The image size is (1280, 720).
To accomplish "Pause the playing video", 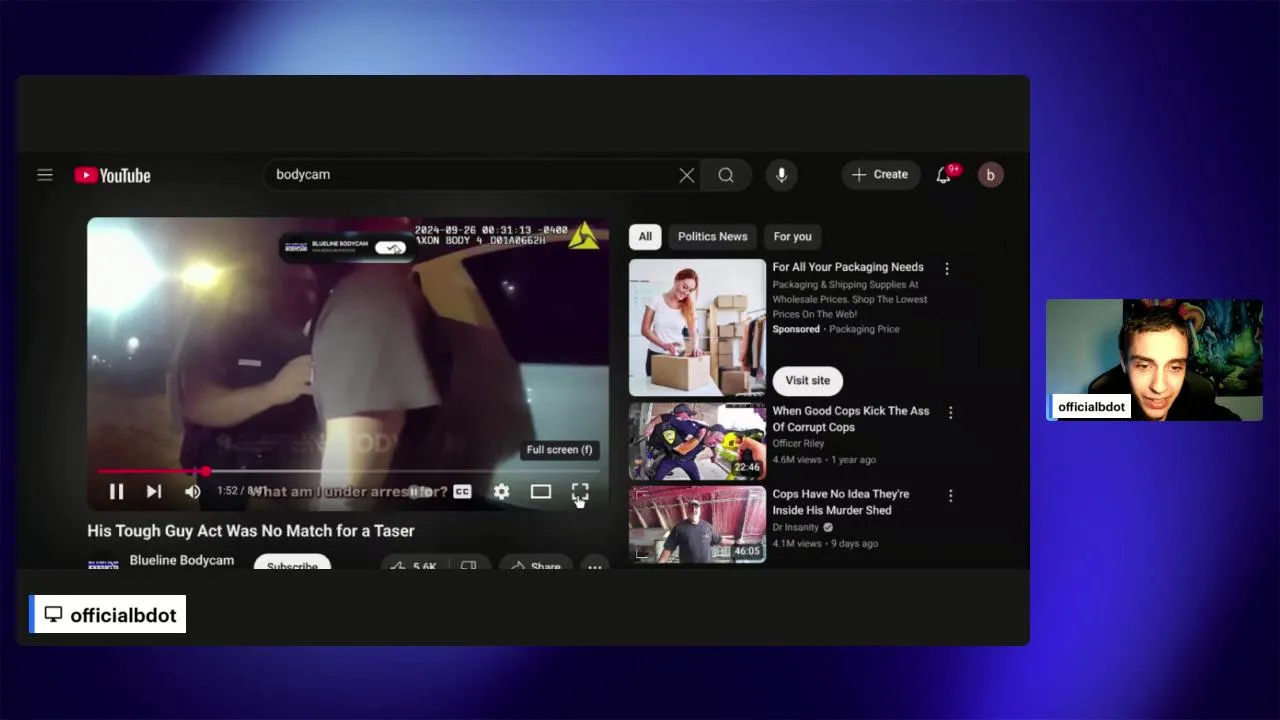I will click(116, 492).
